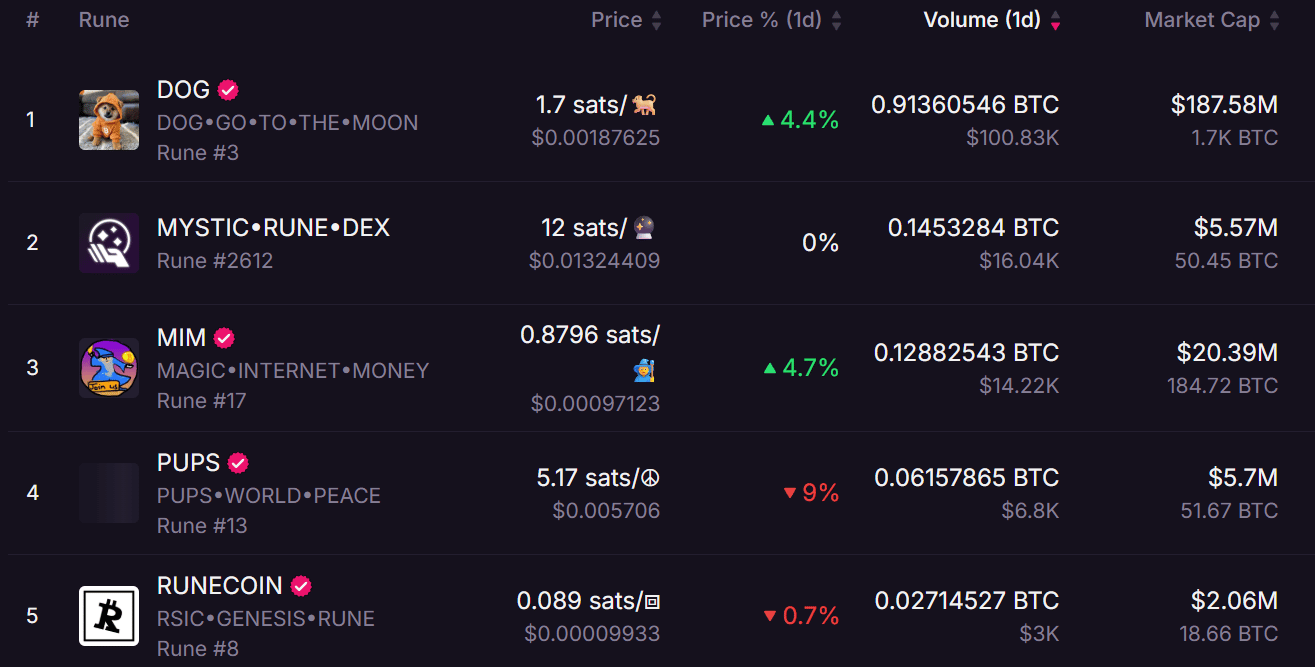Click the verified badge beside RUNECOIN
Image resolution: width=1315 pixels, height=667 pixels.
point(301,586)
